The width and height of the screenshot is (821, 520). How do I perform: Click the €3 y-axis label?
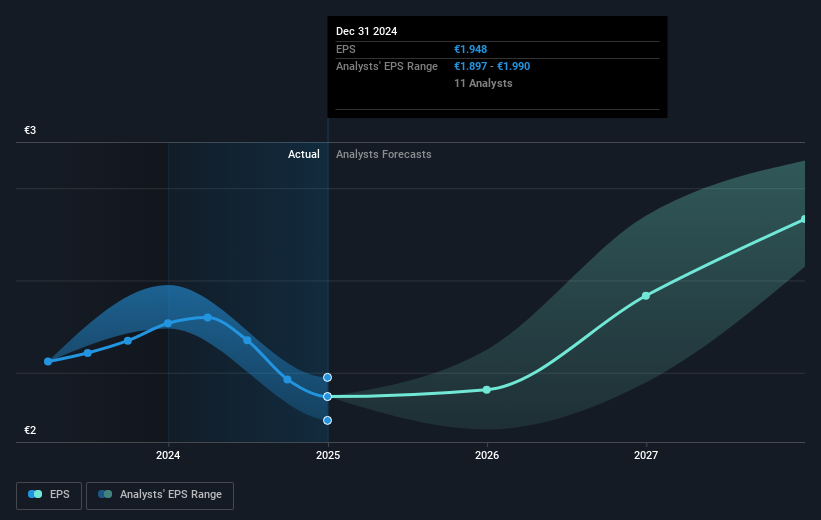[30, 130]
